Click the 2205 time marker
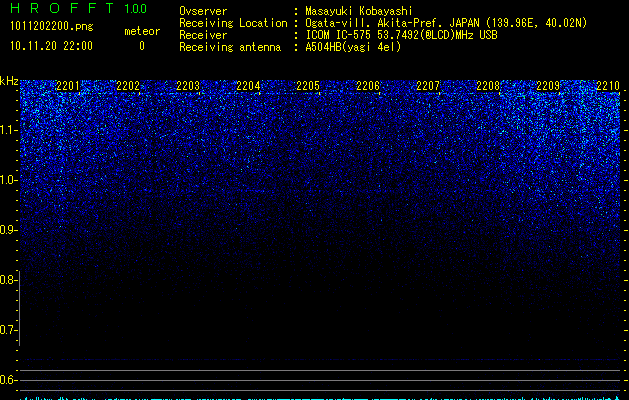The width and height of the screenshot is (629, 400). [308, 85]
